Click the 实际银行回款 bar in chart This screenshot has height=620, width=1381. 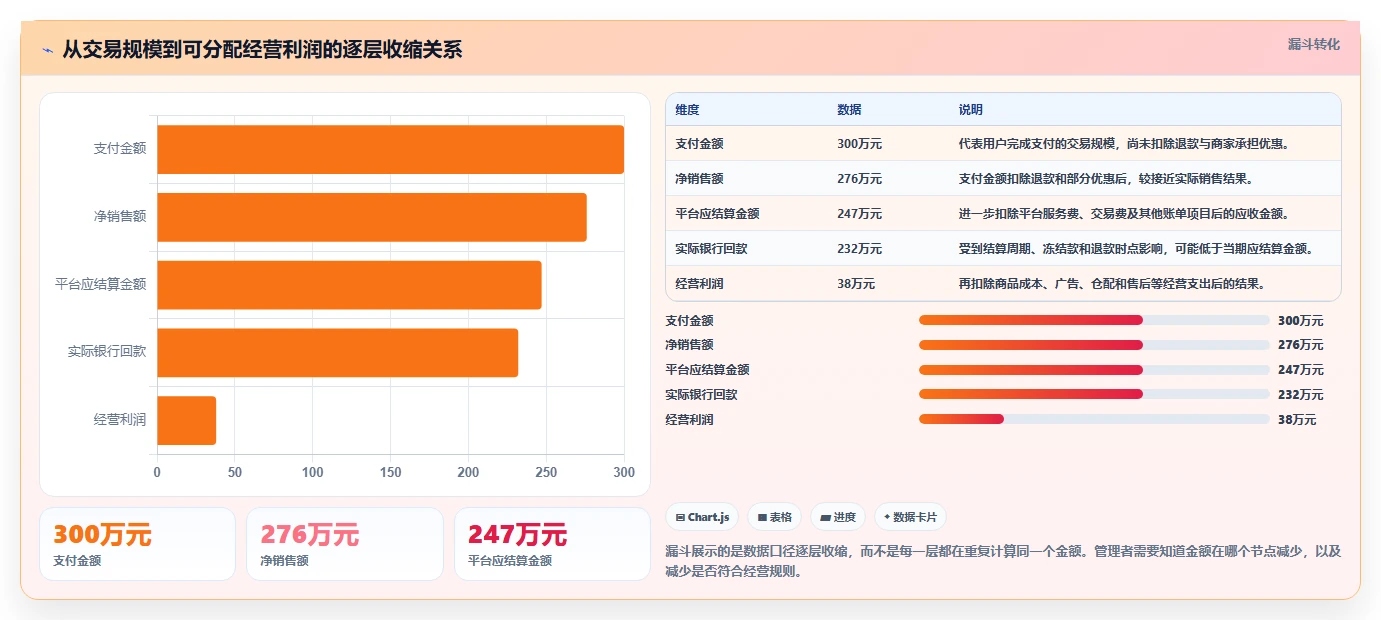coord(337,353)
